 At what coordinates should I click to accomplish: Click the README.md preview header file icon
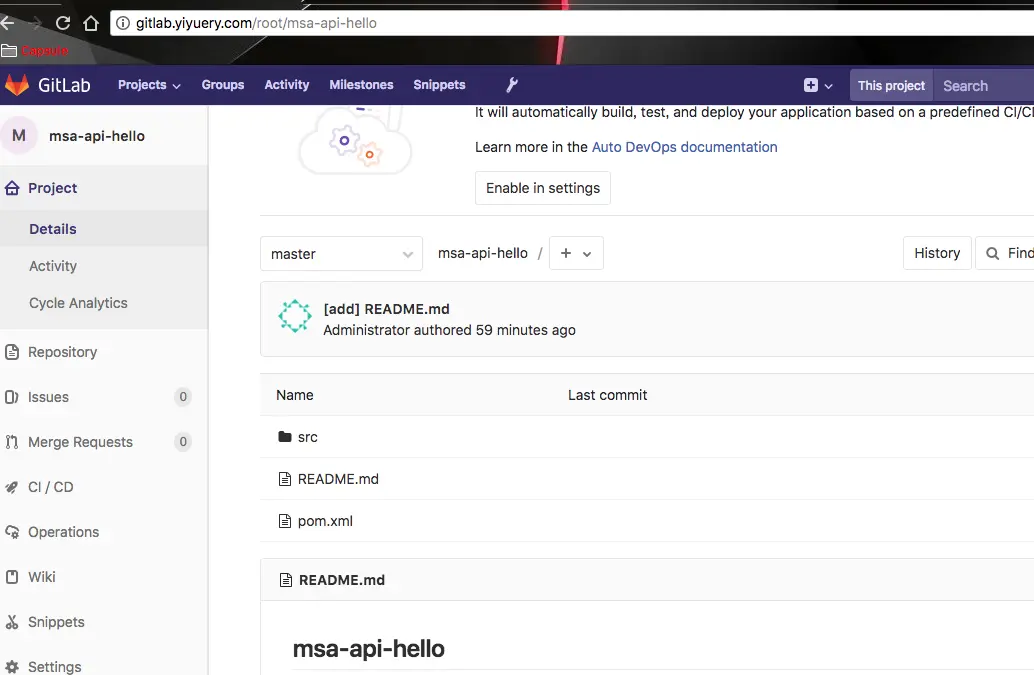tap(286, 580)
